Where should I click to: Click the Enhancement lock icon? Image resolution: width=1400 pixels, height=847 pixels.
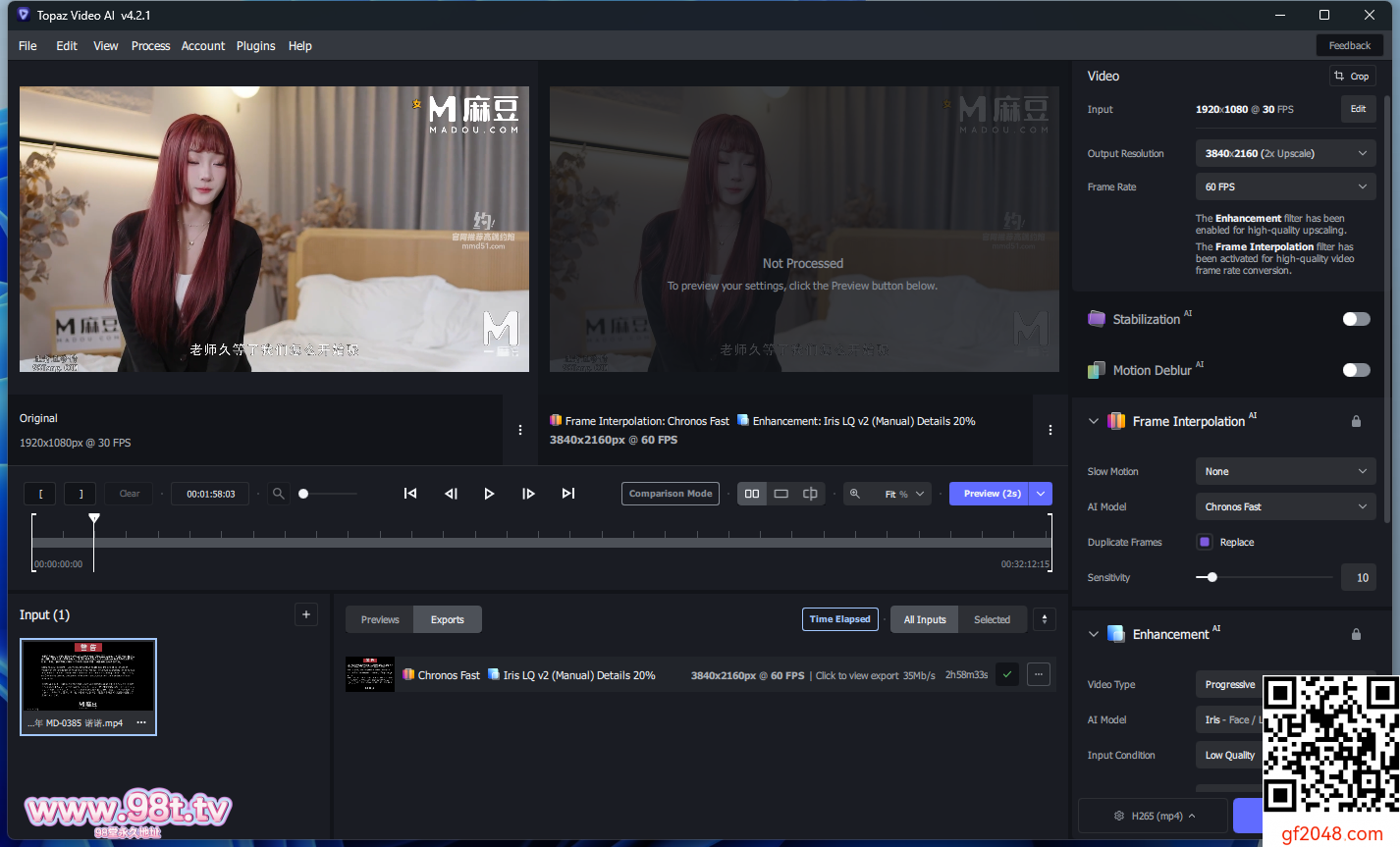pyautogui.click(x=1356, y=634)
